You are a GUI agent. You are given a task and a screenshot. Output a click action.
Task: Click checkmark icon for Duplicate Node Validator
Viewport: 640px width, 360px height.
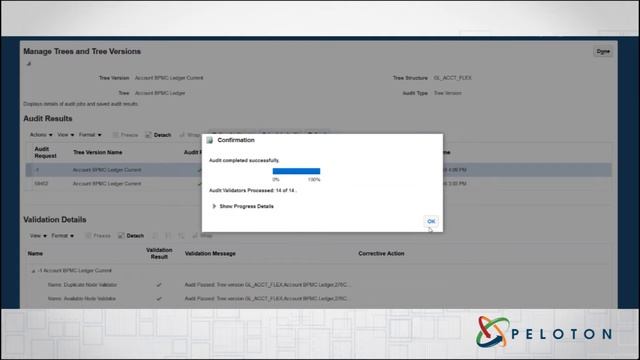159,285
